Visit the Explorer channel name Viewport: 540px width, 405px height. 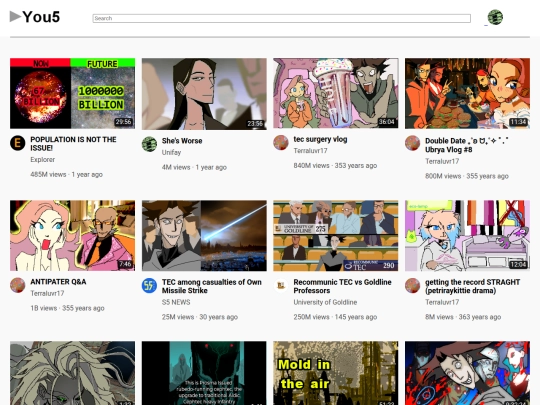tap(42, 159)
